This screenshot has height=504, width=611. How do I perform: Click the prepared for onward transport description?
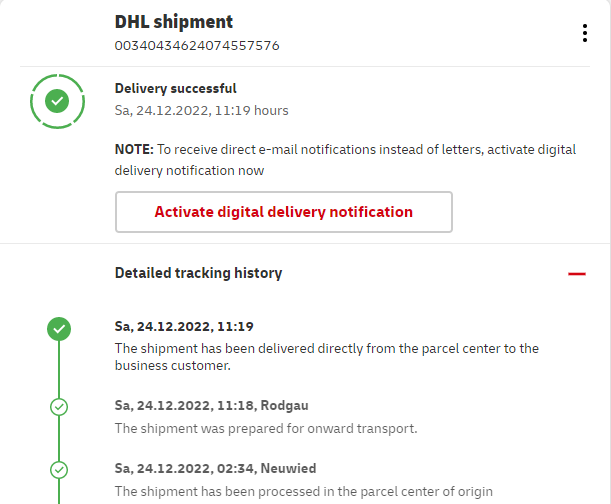[x=265, y=429]
